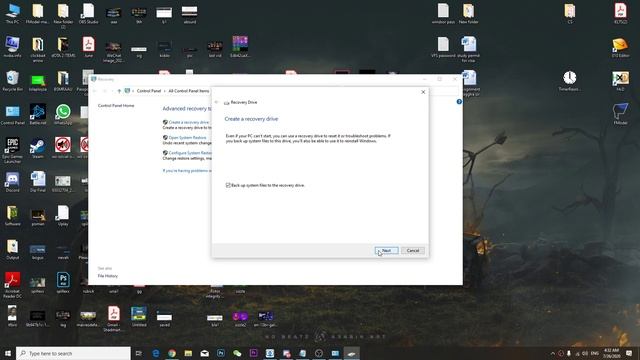Open the Steam desktop shortcut
Viewport: 640px width, 360px height.
click(38, 149)
